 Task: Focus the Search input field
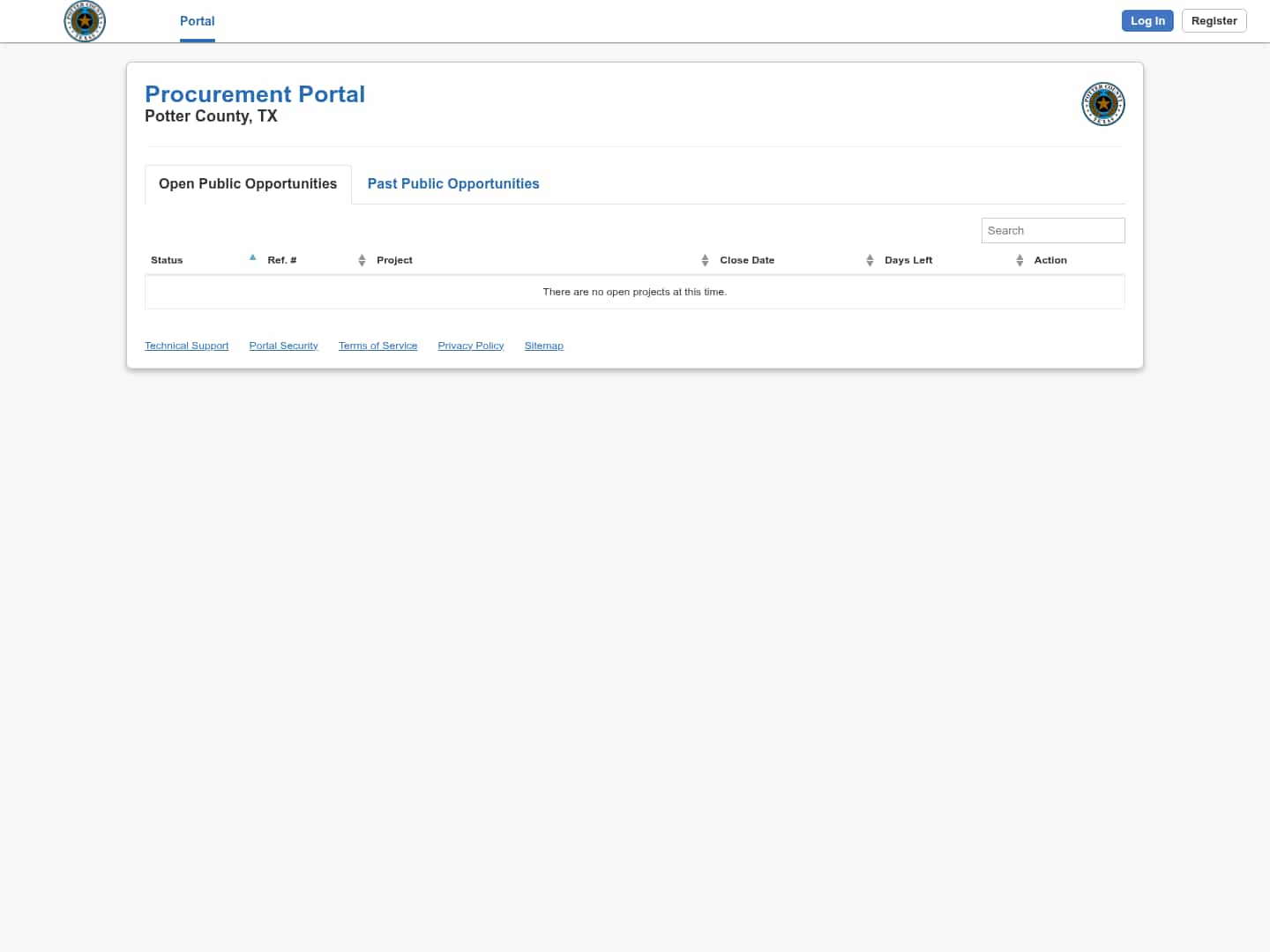coord(1053,231)
